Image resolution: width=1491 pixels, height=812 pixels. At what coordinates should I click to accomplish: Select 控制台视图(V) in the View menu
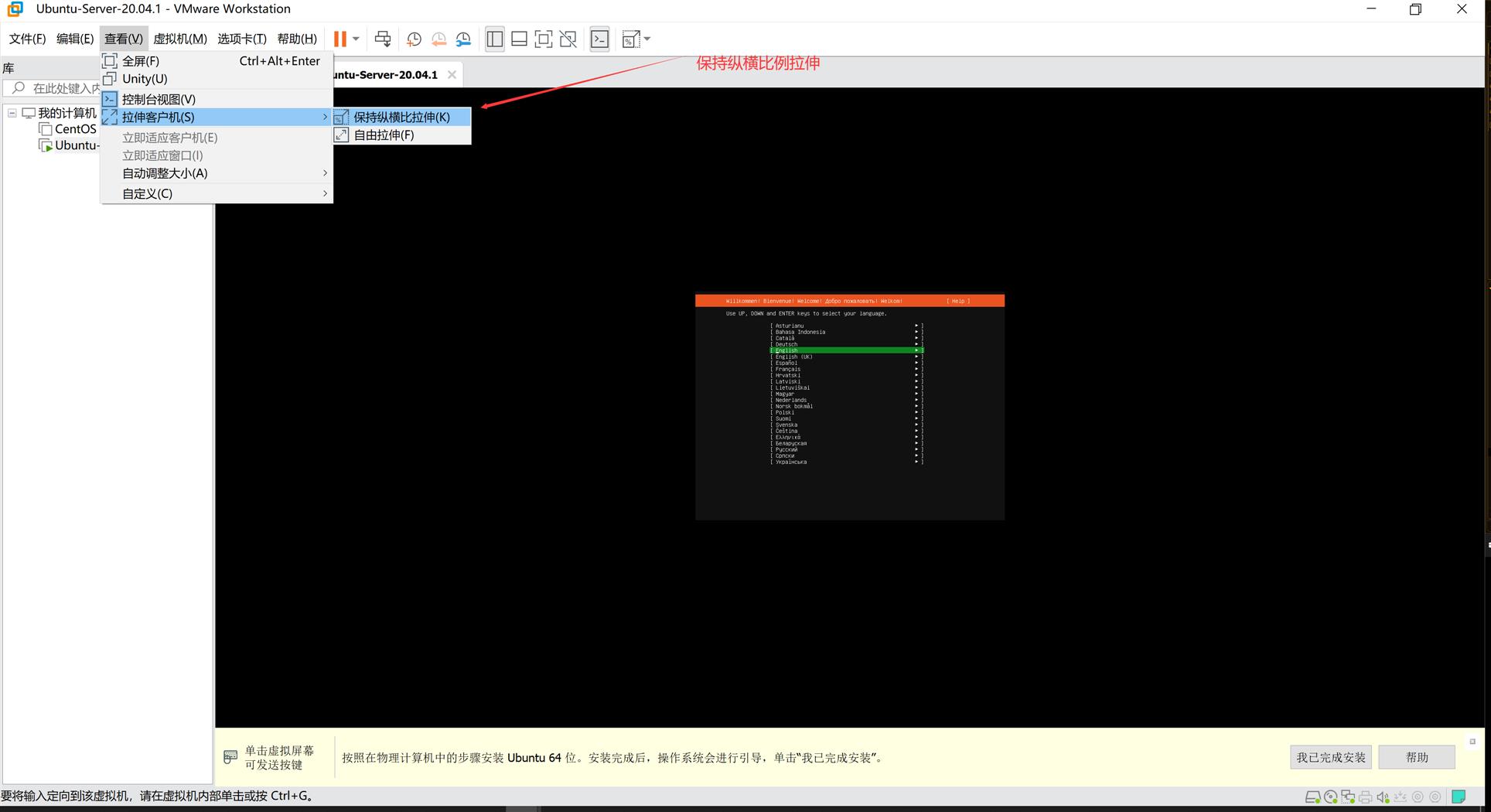[217, 99]
